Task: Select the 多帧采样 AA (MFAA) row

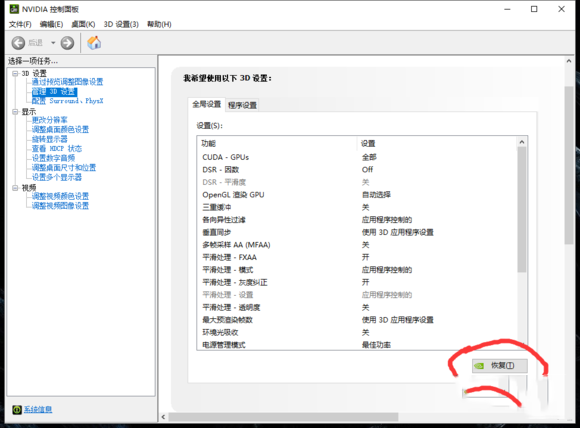Action: click(x=357, y=245)
